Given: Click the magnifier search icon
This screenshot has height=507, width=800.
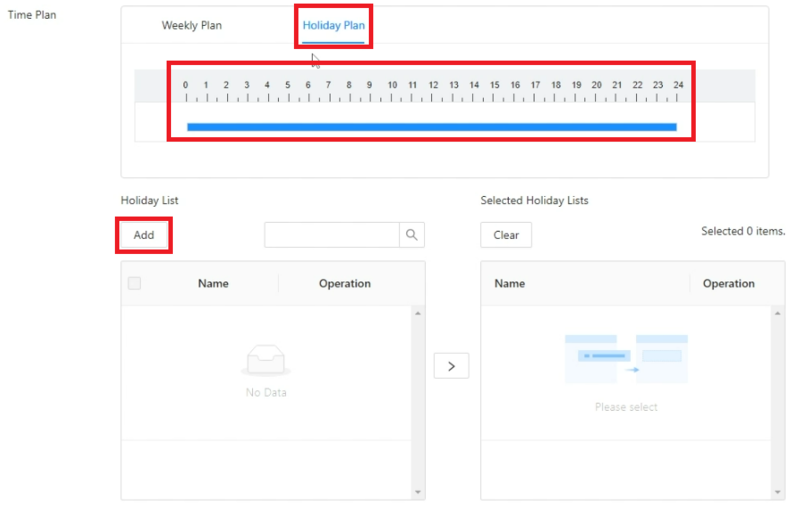Looking at the screenshot, I should (412, 235).
